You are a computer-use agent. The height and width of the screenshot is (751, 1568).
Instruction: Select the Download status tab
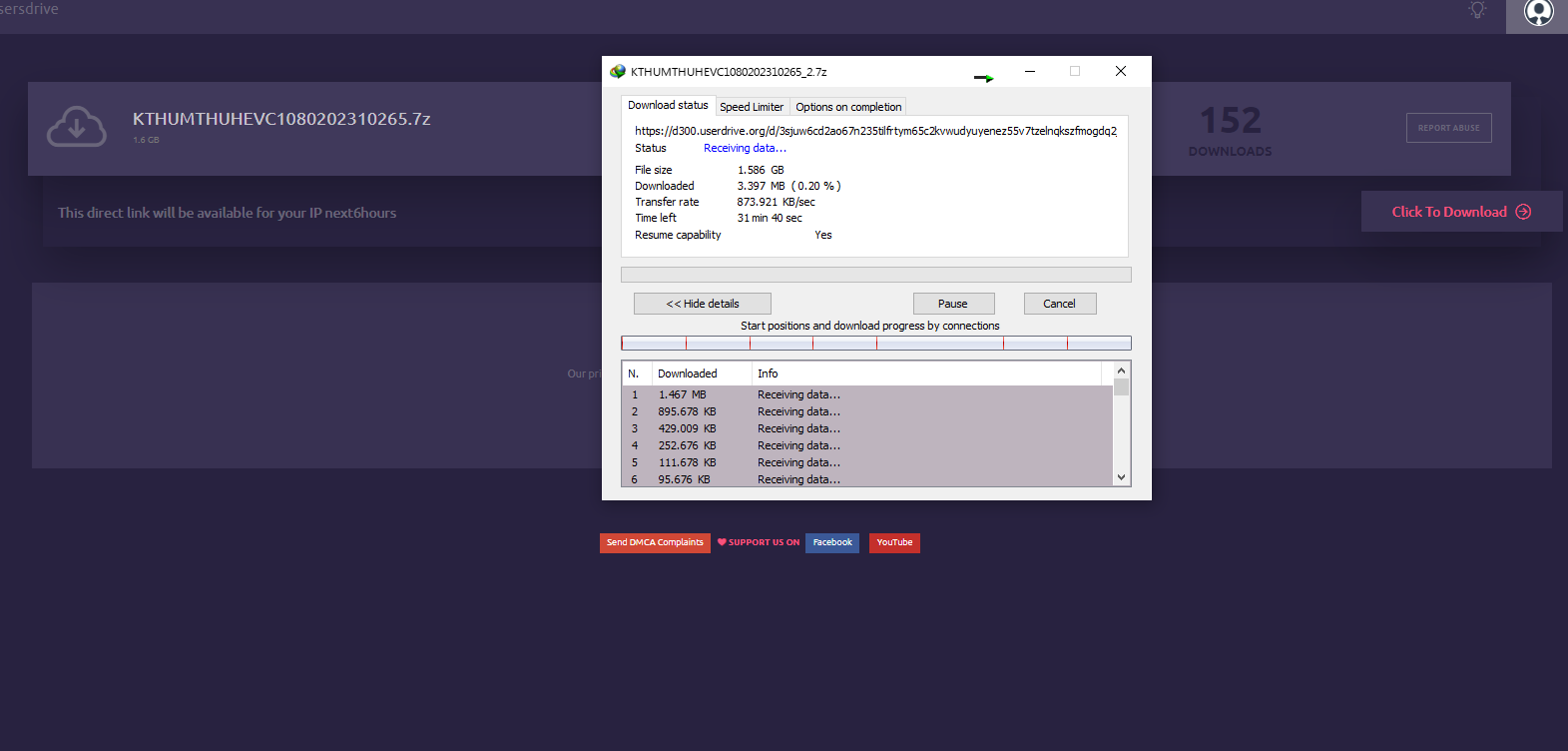click(668, 105)
